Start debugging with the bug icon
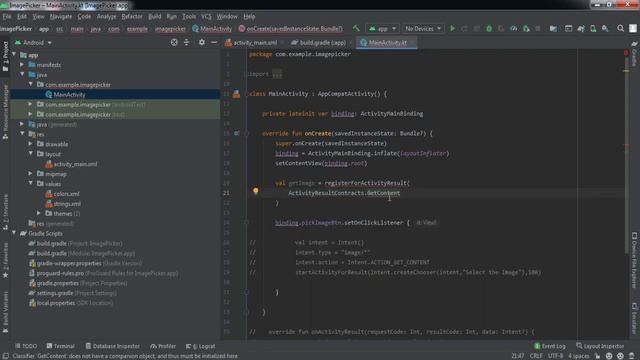The width and height of the screenshot is (640, 360). (x=489, y=29)
